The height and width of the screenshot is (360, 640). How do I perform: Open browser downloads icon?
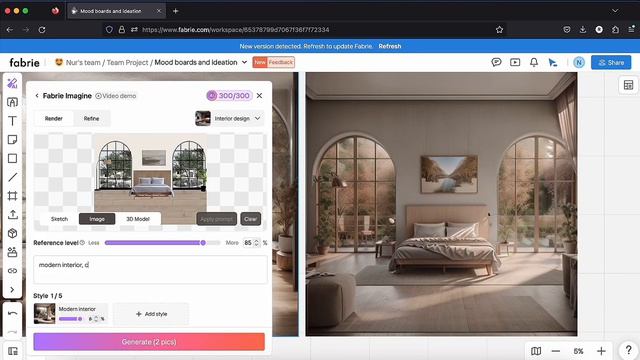[582, 29]
